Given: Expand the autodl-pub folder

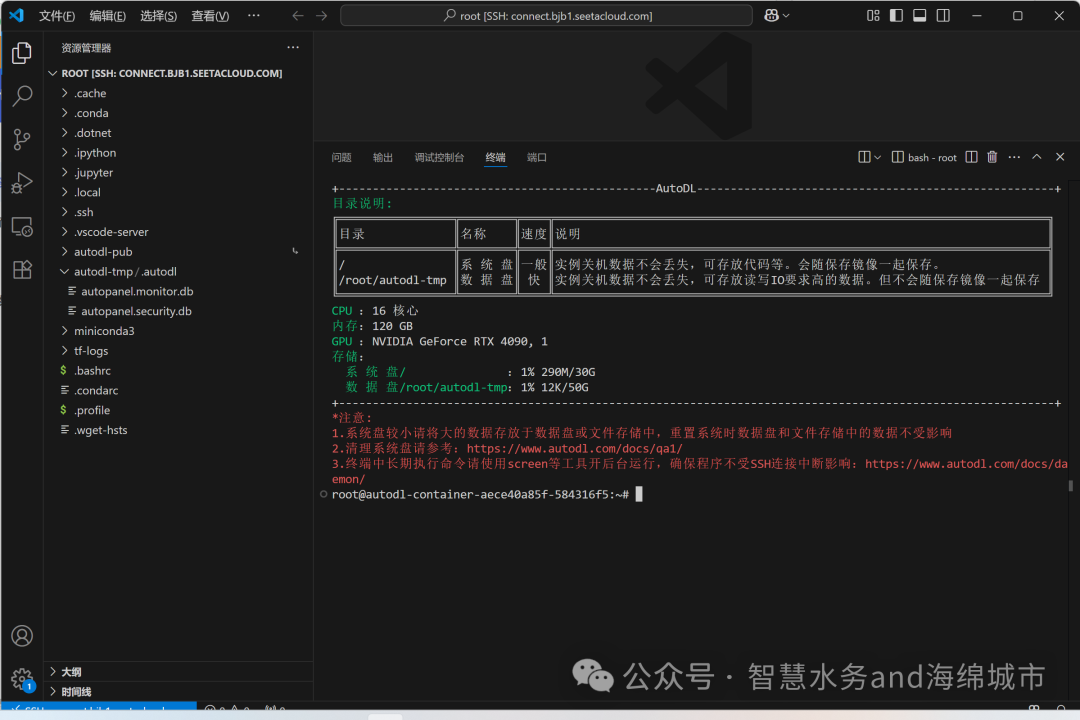Looking at the screenshot, I should pyautogui.click(x=178, y=251).
